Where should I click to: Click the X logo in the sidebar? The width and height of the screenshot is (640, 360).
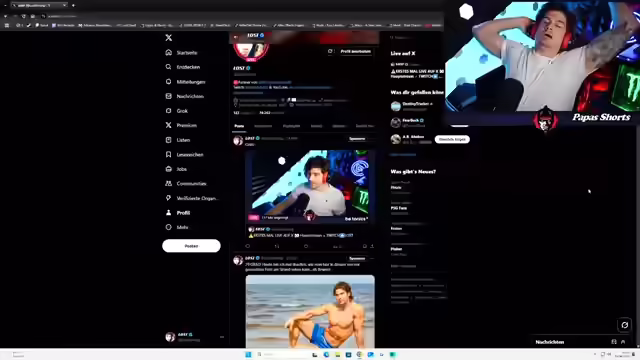[169, 38]
